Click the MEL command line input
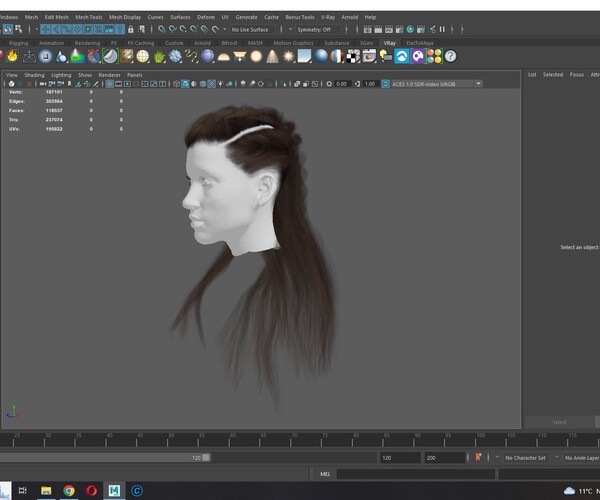Viewport: 600px width, 500px height. pyautogui.click(x=416, y=474)
